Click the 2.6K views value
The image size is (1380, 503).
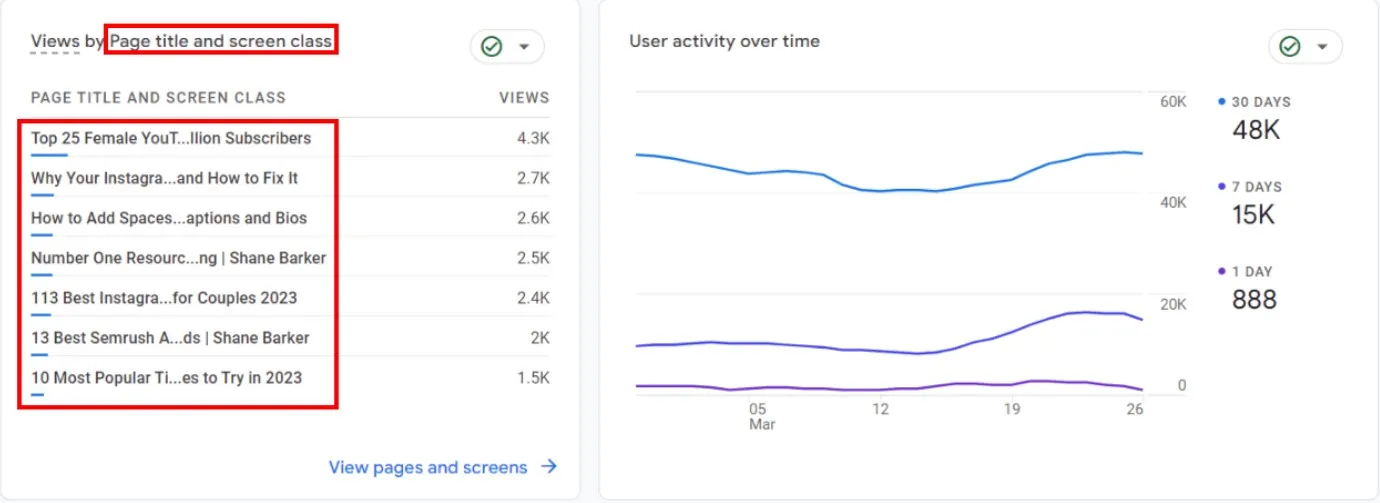pyautogui.click(x=533, y=218)
